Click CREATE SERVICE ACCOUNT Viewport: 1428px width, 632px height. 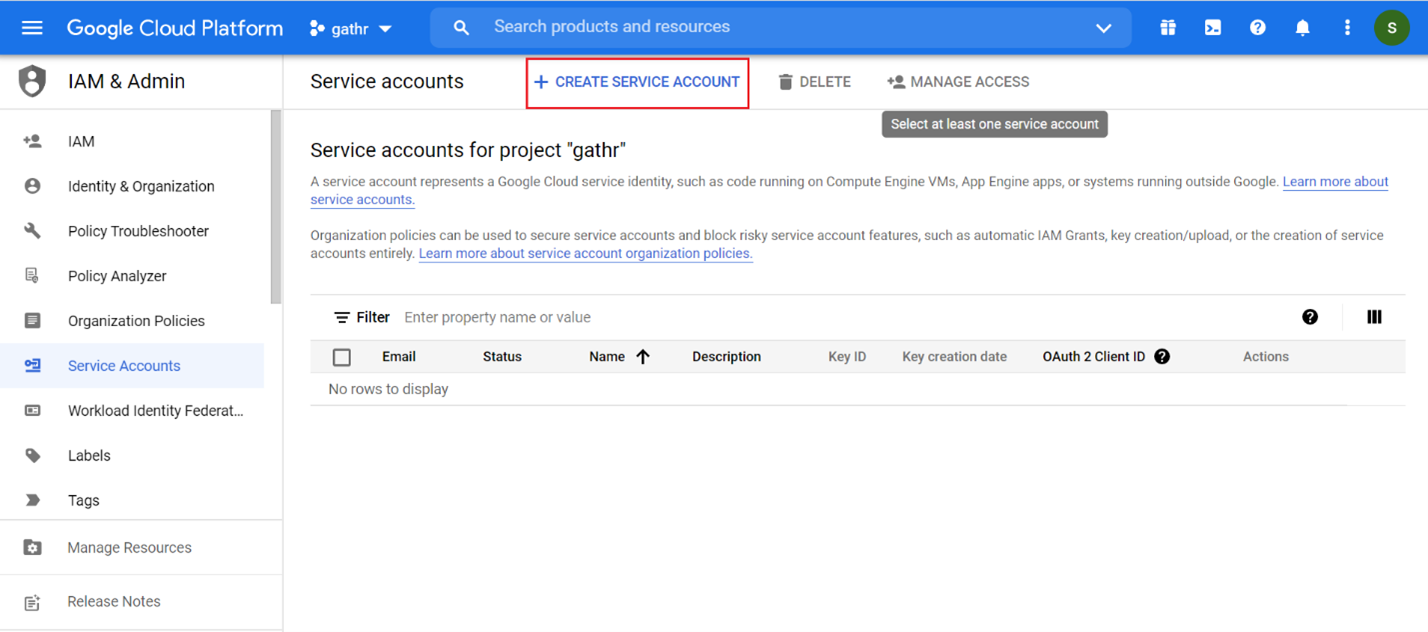point(637,81)
